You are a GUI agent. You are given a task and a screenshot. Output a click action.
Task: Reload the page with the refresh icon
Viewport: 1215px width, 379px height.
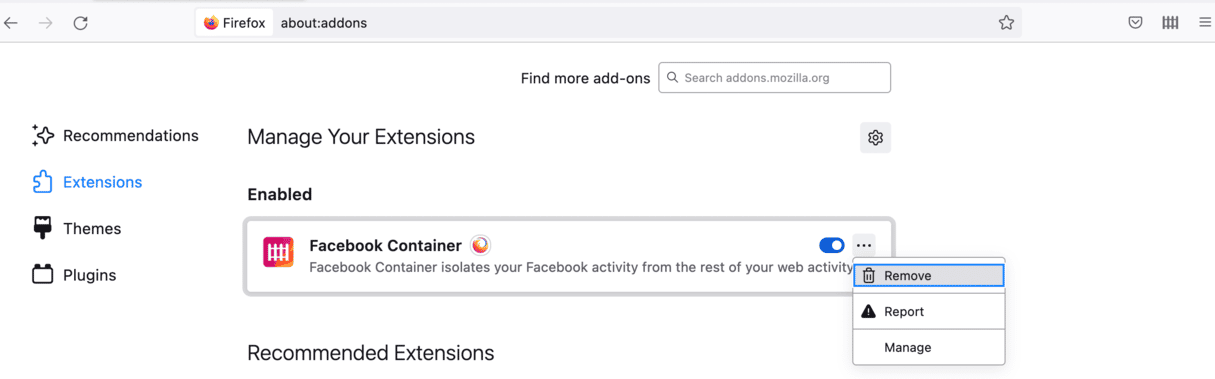[81, 23]
